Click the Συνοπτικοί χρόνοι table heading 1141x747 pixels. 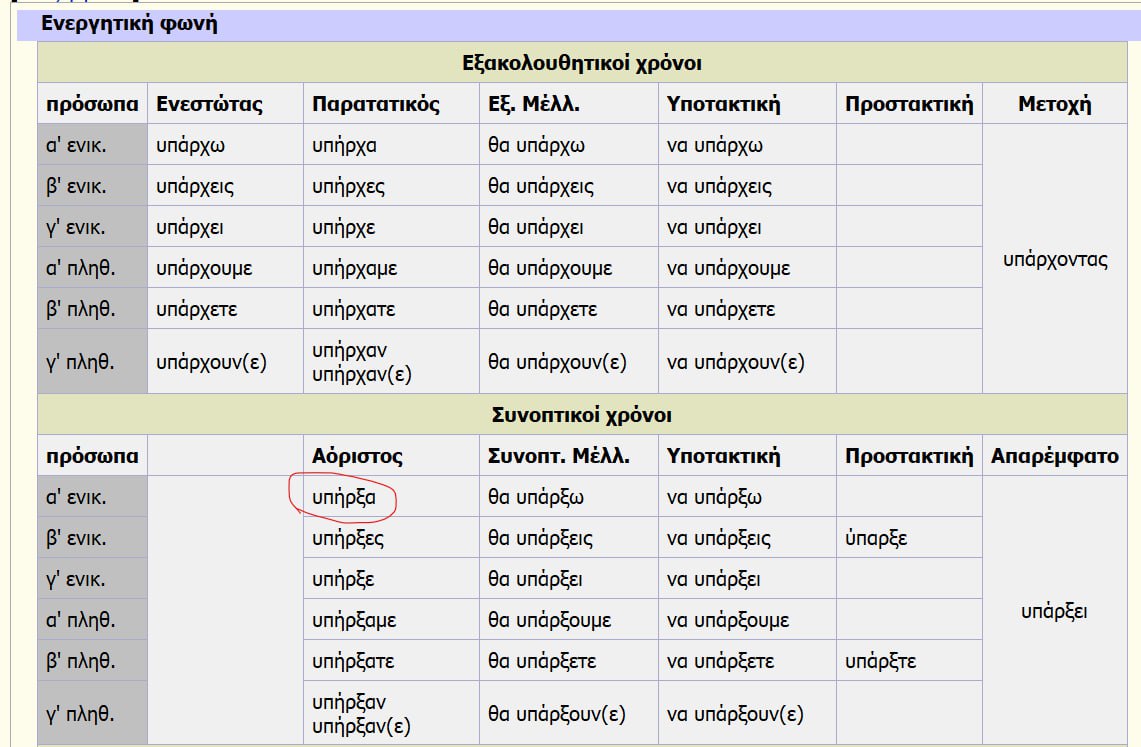tap(582, 415)
